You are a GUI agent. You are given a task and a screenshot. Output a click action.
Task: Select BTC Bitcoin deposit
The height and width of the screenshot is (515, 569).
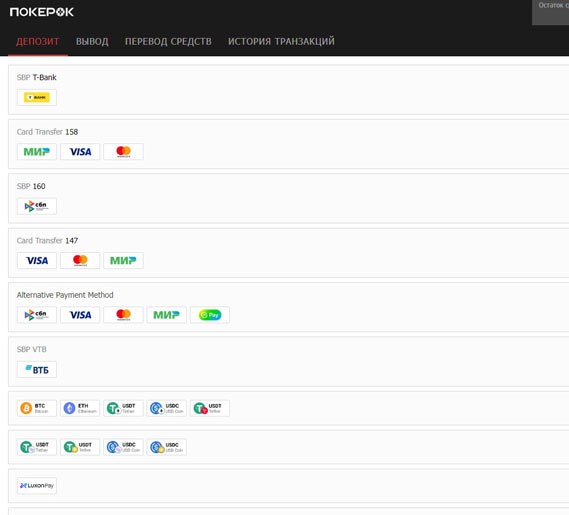pyautogui.click(x=37, y=408)
